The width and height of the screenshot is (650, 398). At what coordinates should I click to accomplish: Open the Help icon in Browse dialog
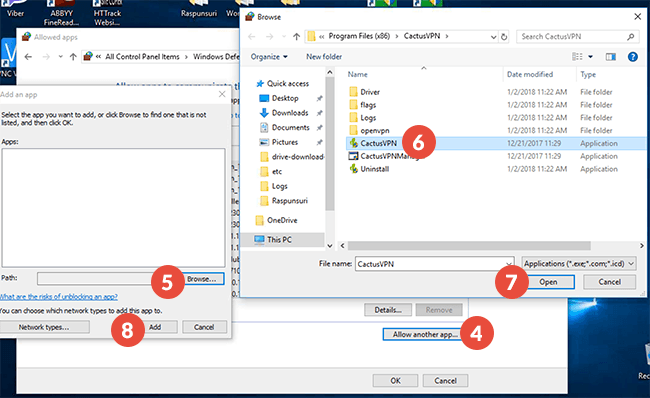[633, 57]
